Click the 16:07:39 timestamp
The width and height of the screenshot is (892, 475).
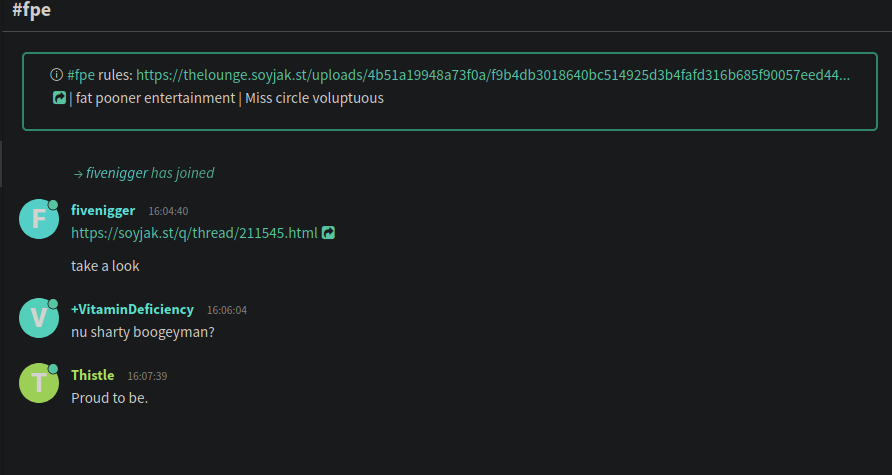(x=147, y=376)
